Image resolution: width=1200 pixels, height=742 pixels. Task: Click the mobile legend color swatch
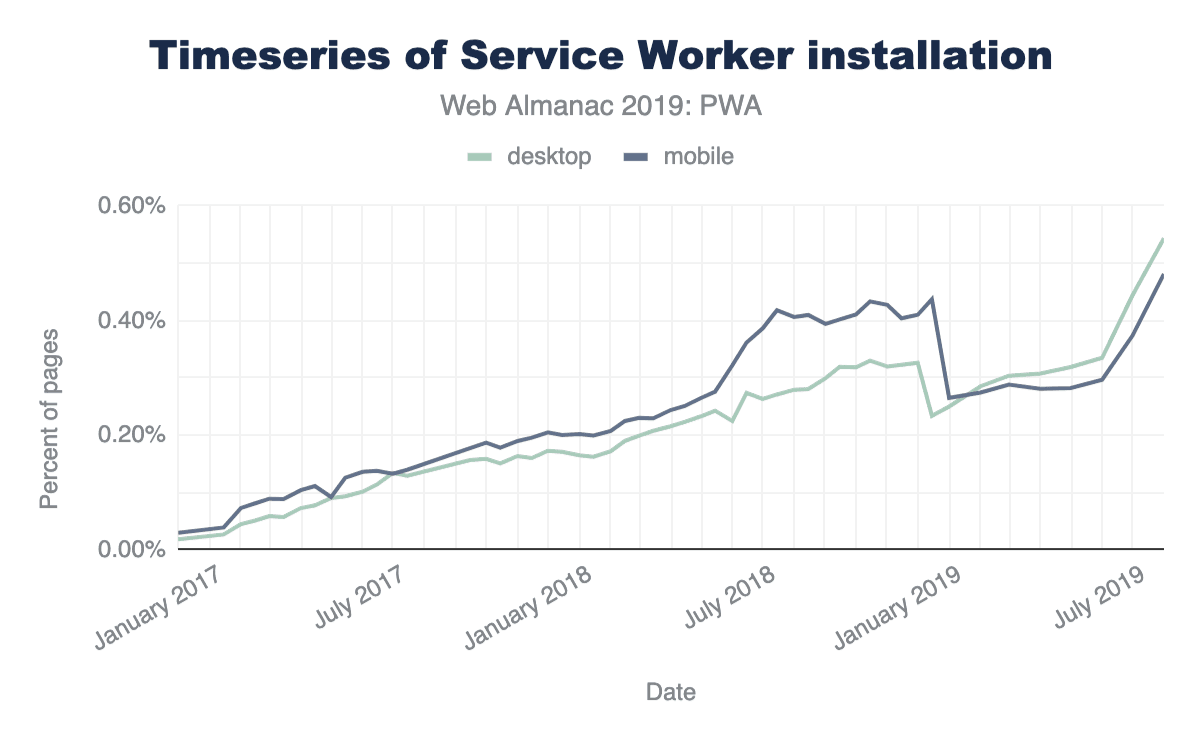[636, 157]
